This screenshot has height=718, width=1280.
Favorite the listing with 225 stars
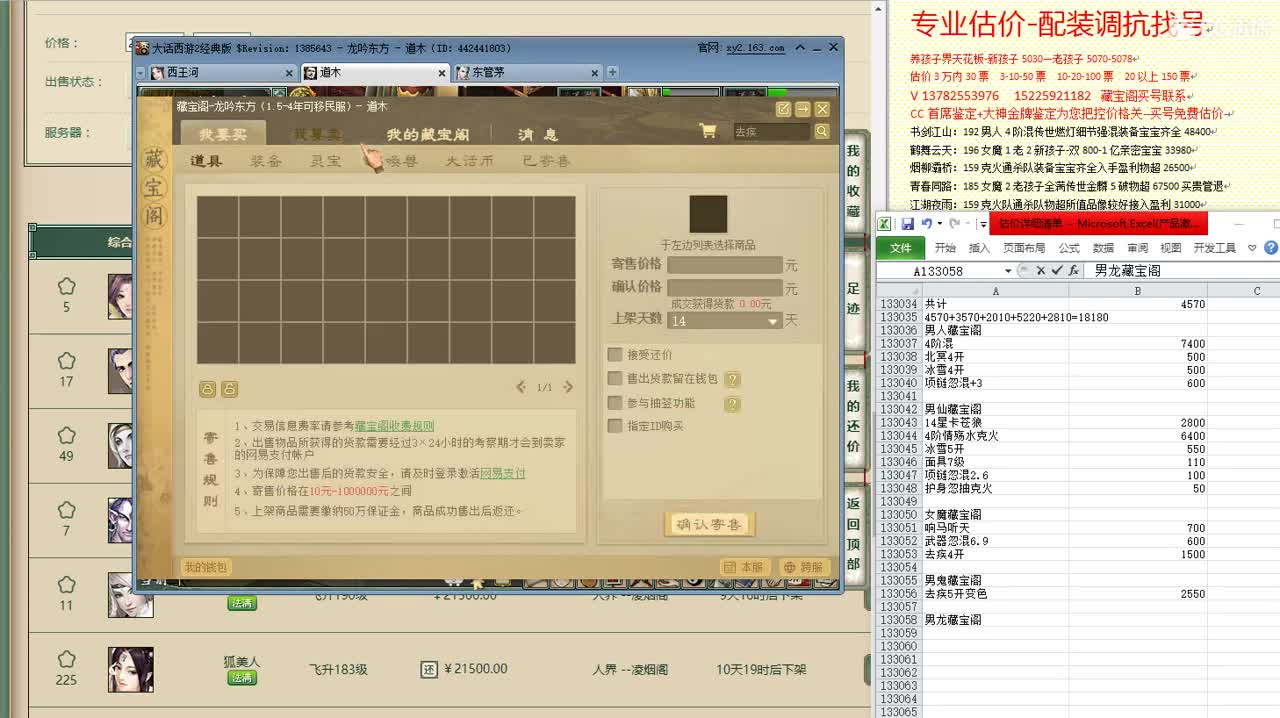(66, 659)
